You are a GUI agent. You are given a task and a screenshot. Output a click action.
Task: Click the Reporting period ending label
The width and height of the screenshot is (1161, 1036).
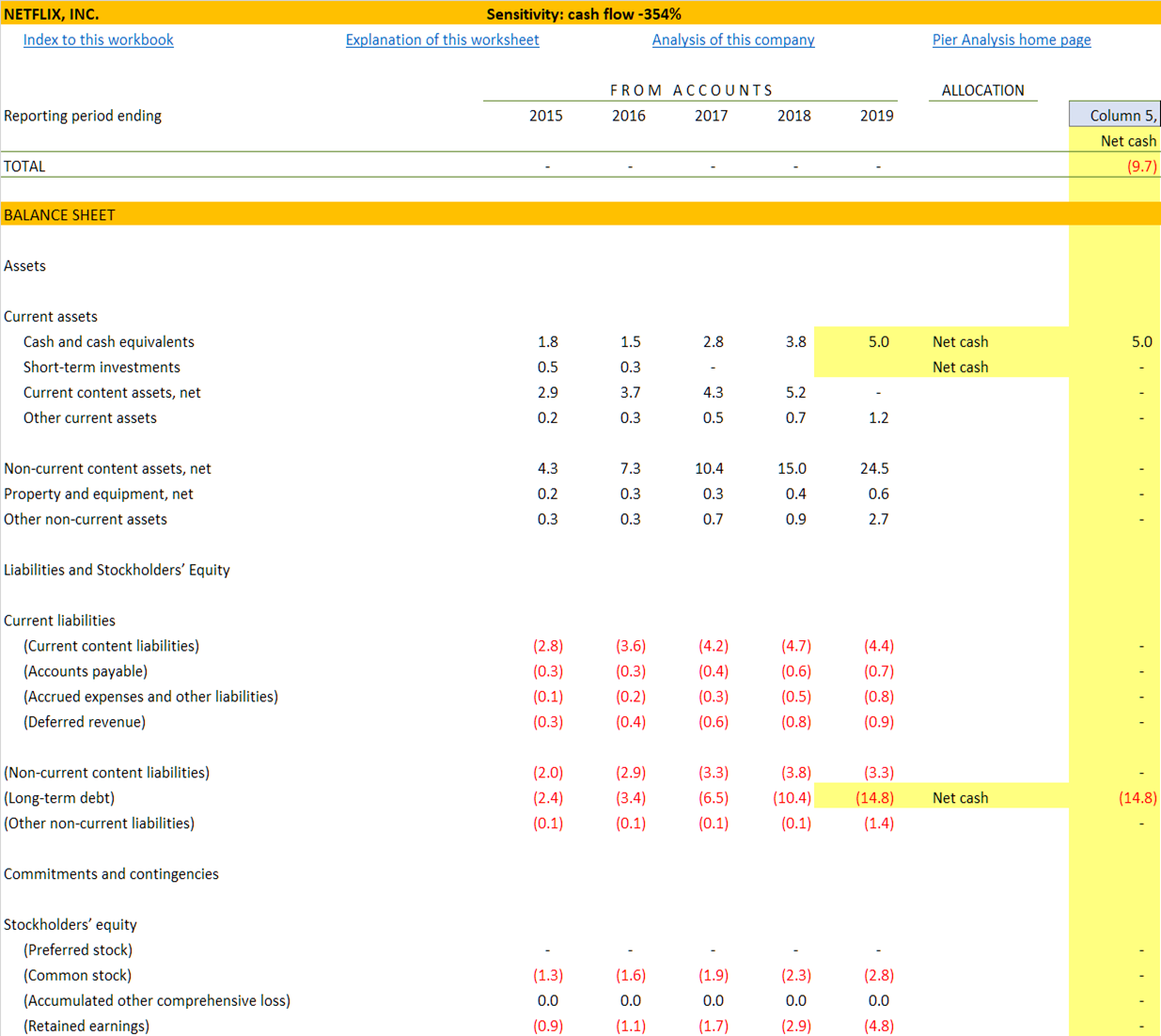pyautogui.click(x=83, y=116)
